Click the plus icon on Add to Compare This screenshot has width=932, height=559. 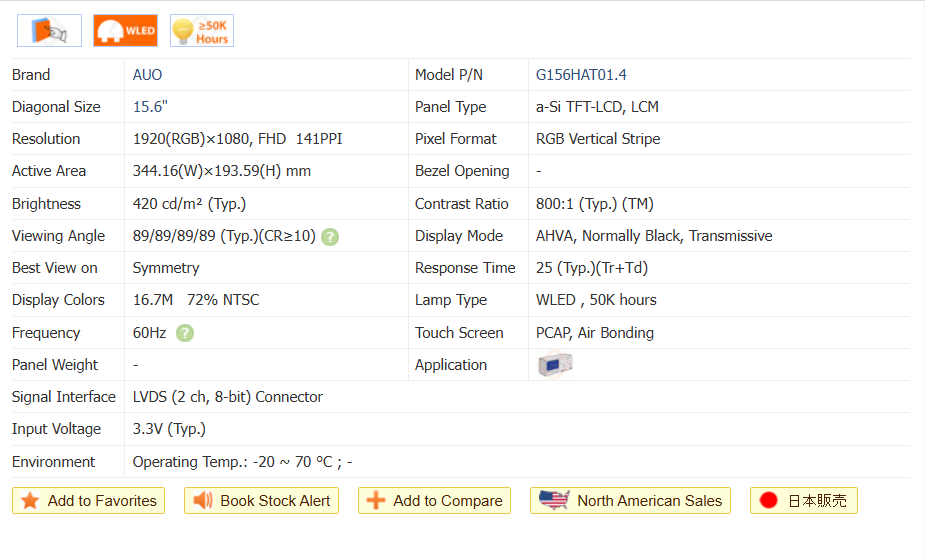(x=376, y=501)
